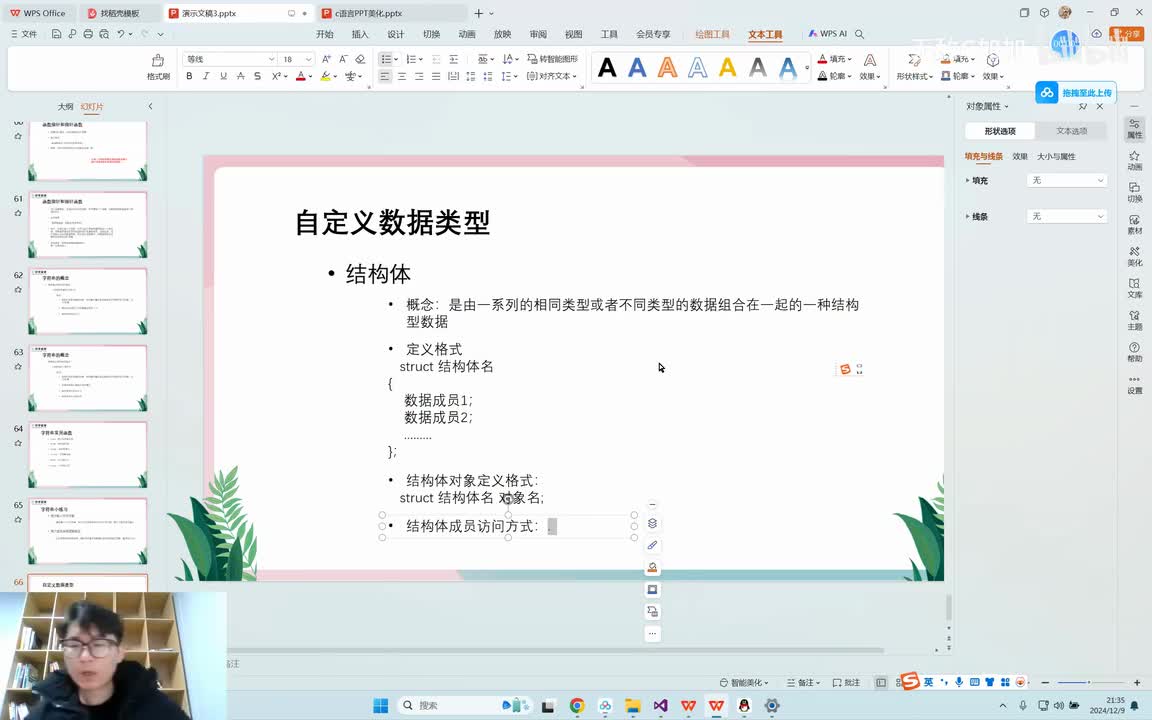Open 帮助 help sidebar icon

(x=1135, y=352)
